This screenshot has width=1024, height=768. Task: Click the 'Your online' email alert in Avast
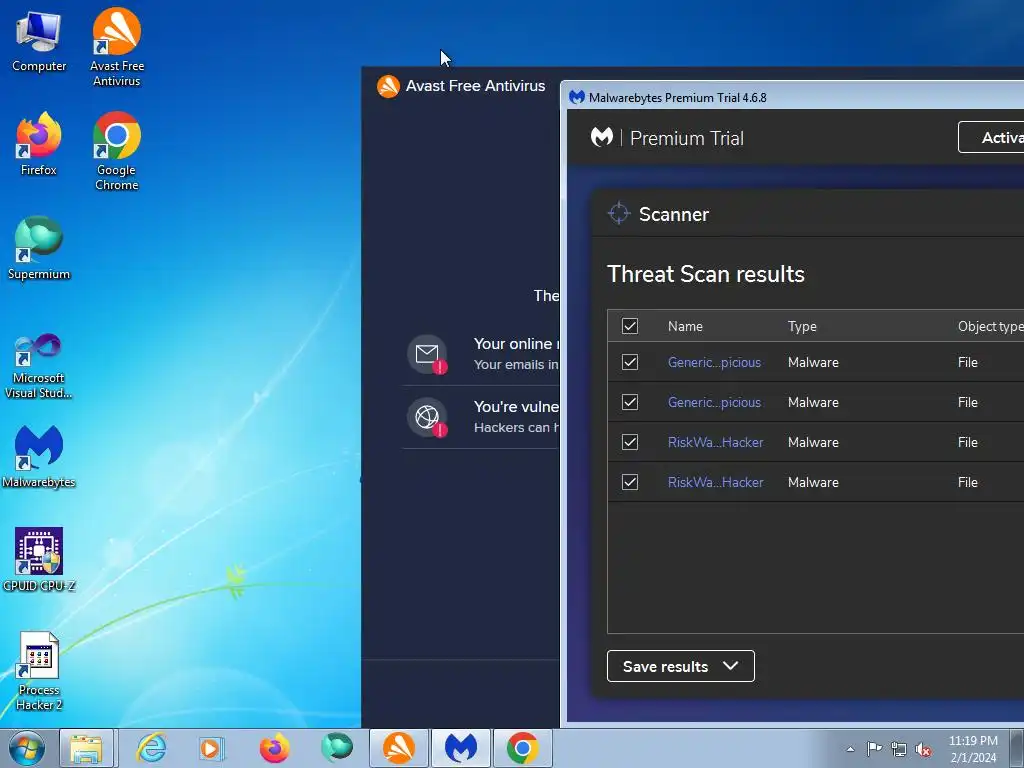(x=481, y=354)
